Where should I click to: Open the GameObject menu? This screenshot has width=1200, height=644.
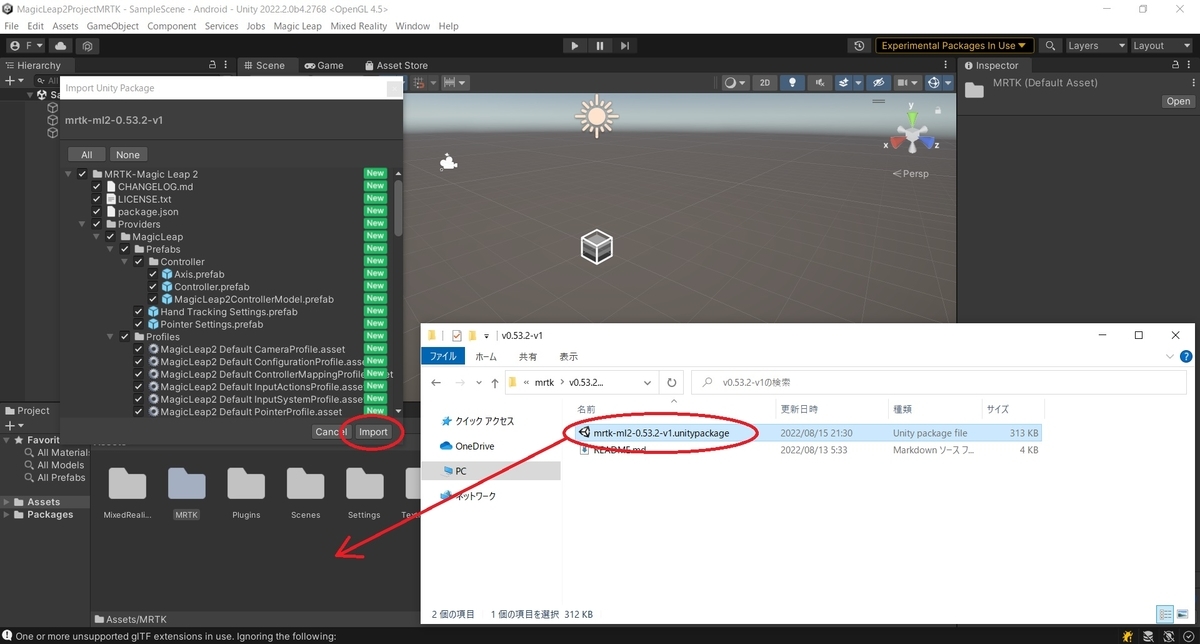click(x=113, y=26)
